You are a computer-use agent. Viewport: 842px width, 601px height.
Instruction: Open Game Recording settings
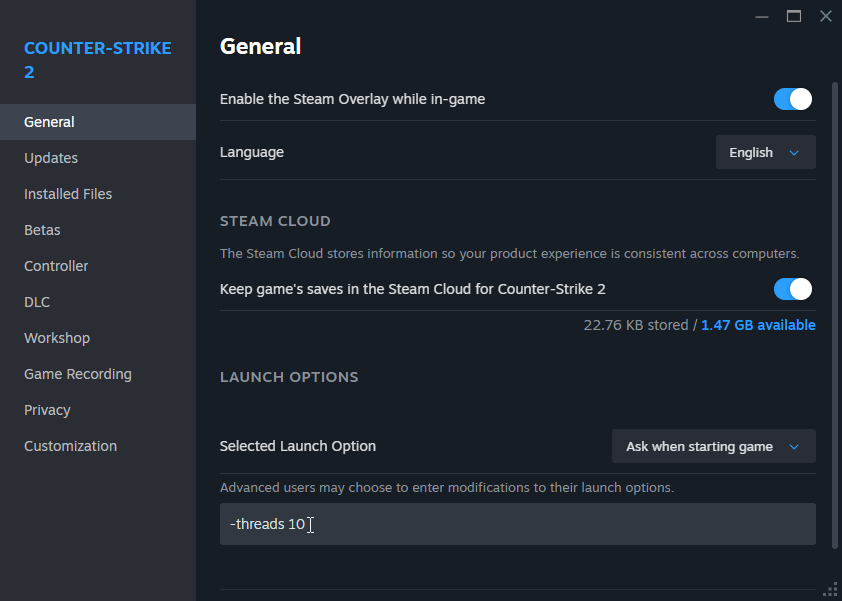(77, 373)
